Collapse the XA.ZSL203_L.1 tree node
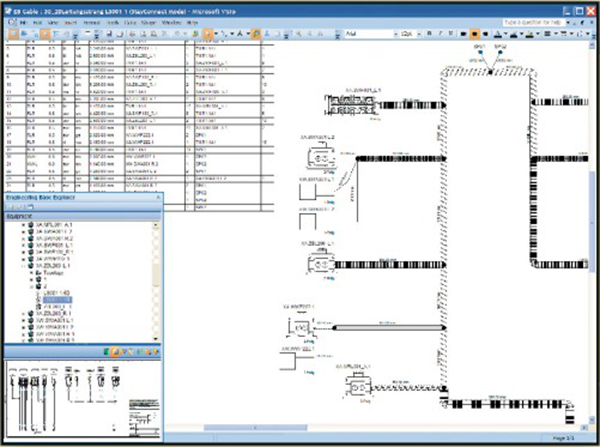Screen dimensions: 600x447 tap(24, 267)
